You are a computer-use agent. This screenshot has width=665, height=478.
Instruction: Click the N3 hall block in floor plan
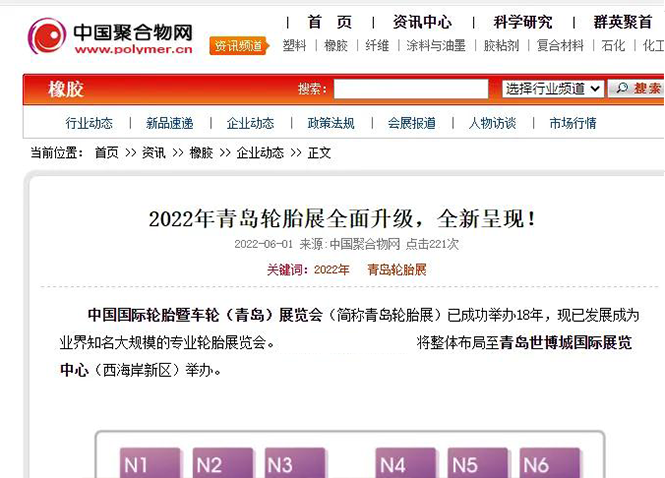coord(295,463)
